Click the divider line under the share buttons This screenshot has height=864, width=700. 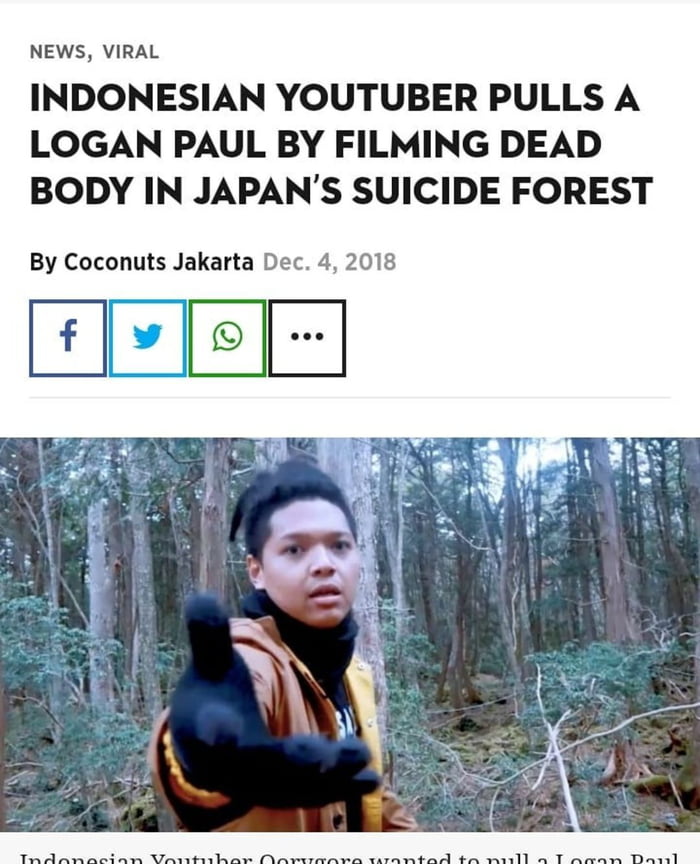(x=350, y=397)
